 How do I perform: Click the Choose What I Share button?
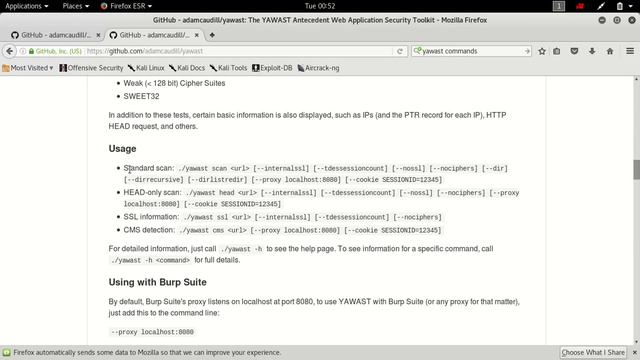(593, 352)
